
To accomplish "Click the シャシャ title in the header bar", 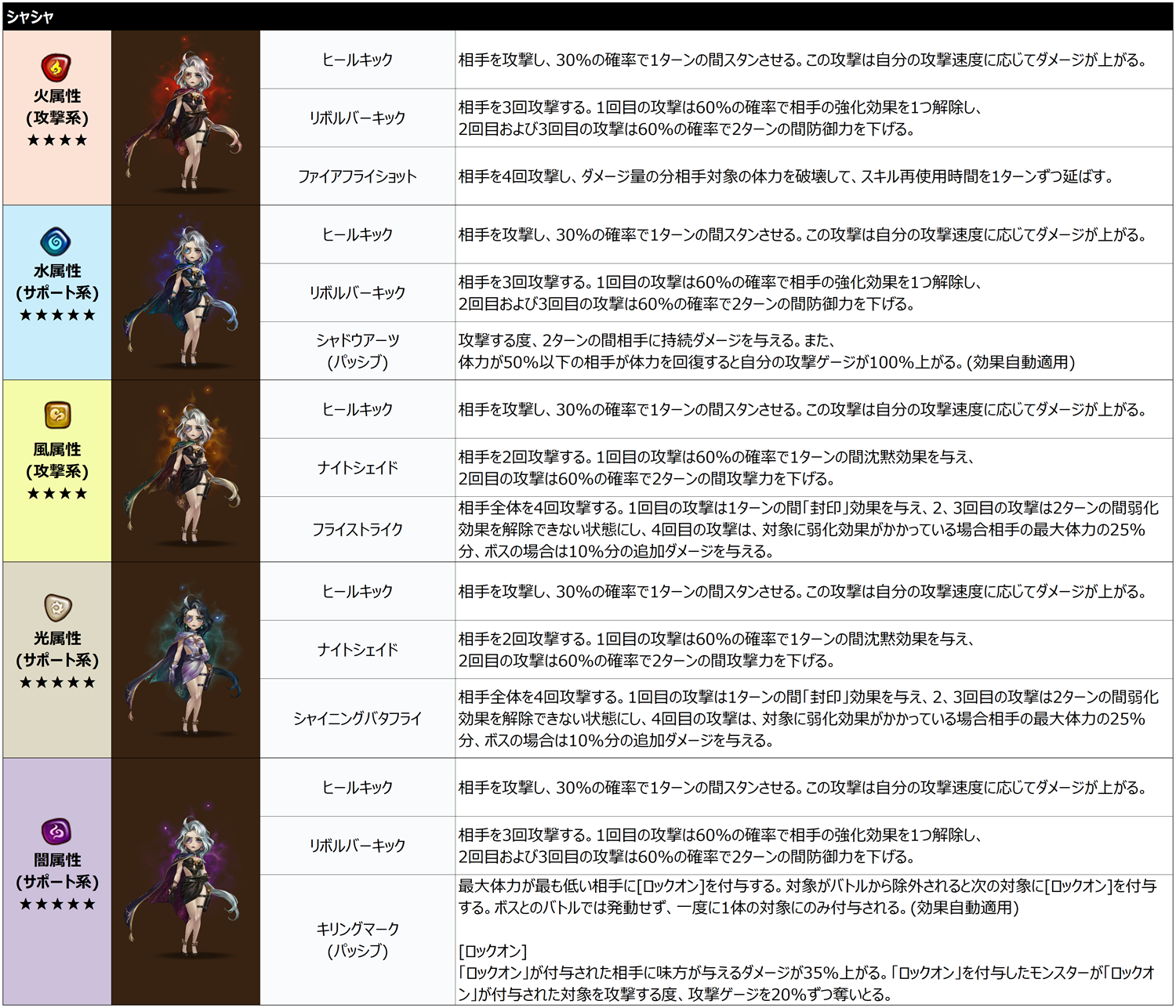I will tap(30, 16).
